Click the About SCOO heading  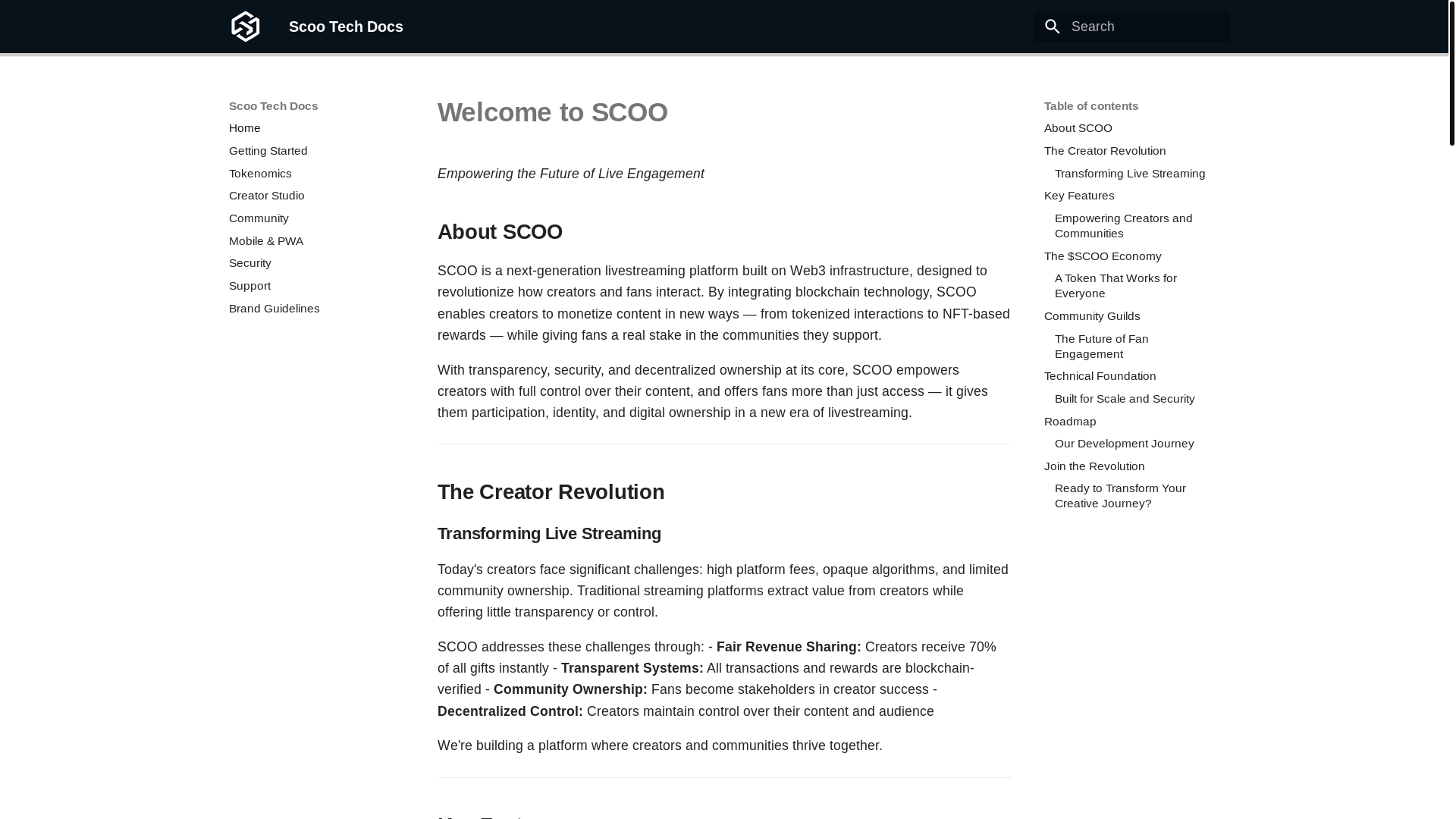500,232
